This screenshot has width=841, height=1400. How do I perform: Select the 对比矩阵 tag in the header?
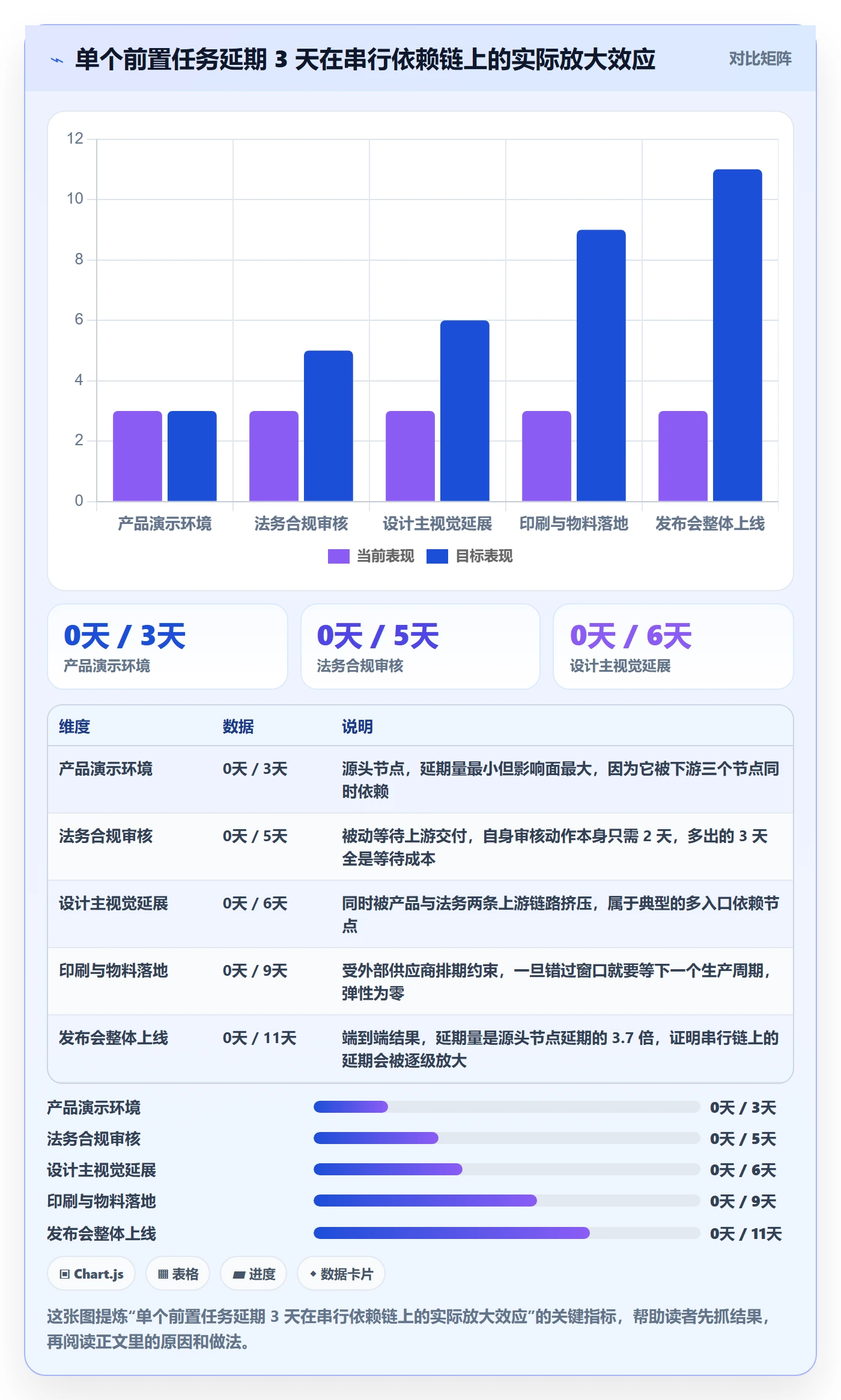coord(760,58)
